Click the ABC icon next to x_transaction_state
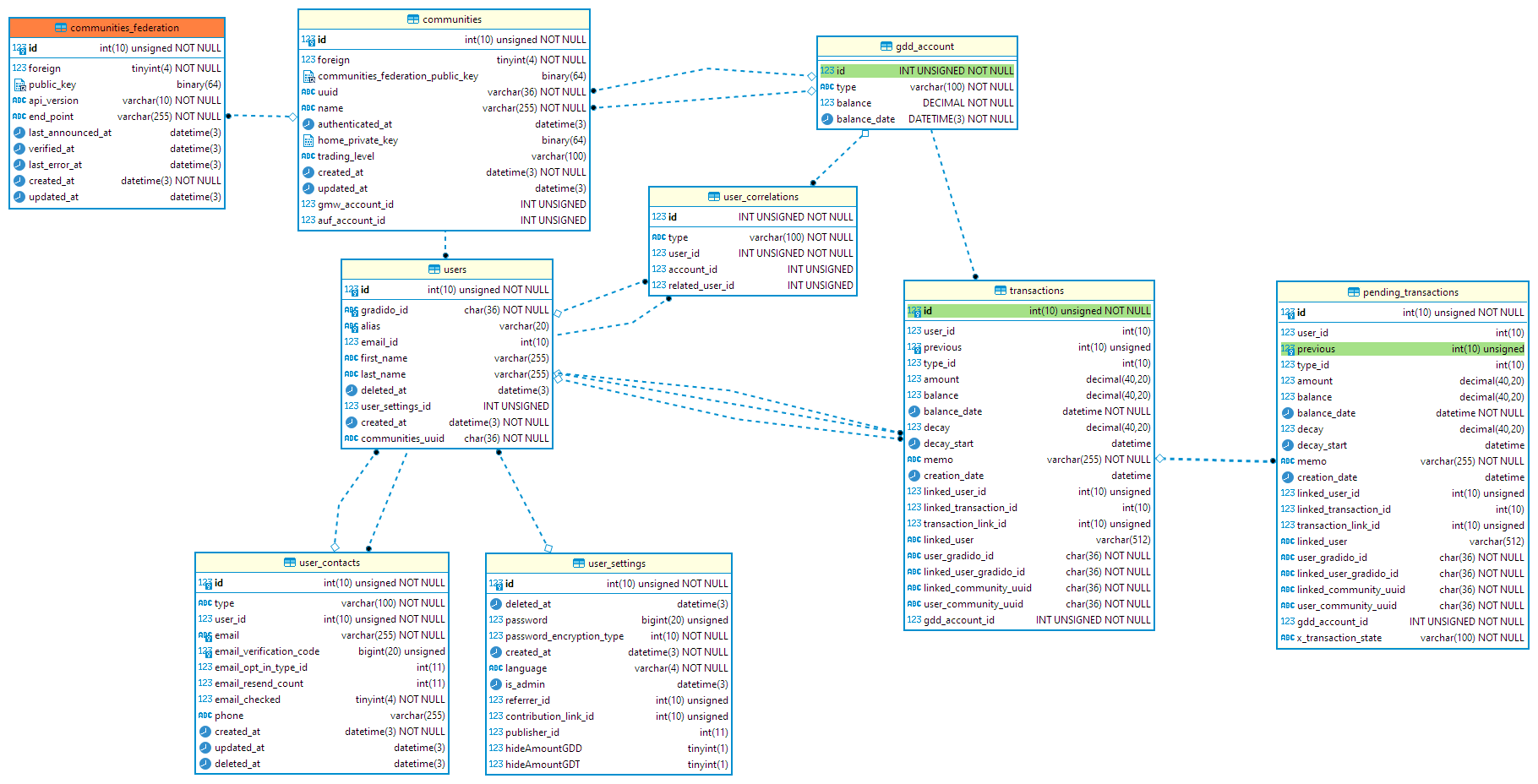The width and height of the screenshot is (1538, 784). pos(1287,638)
